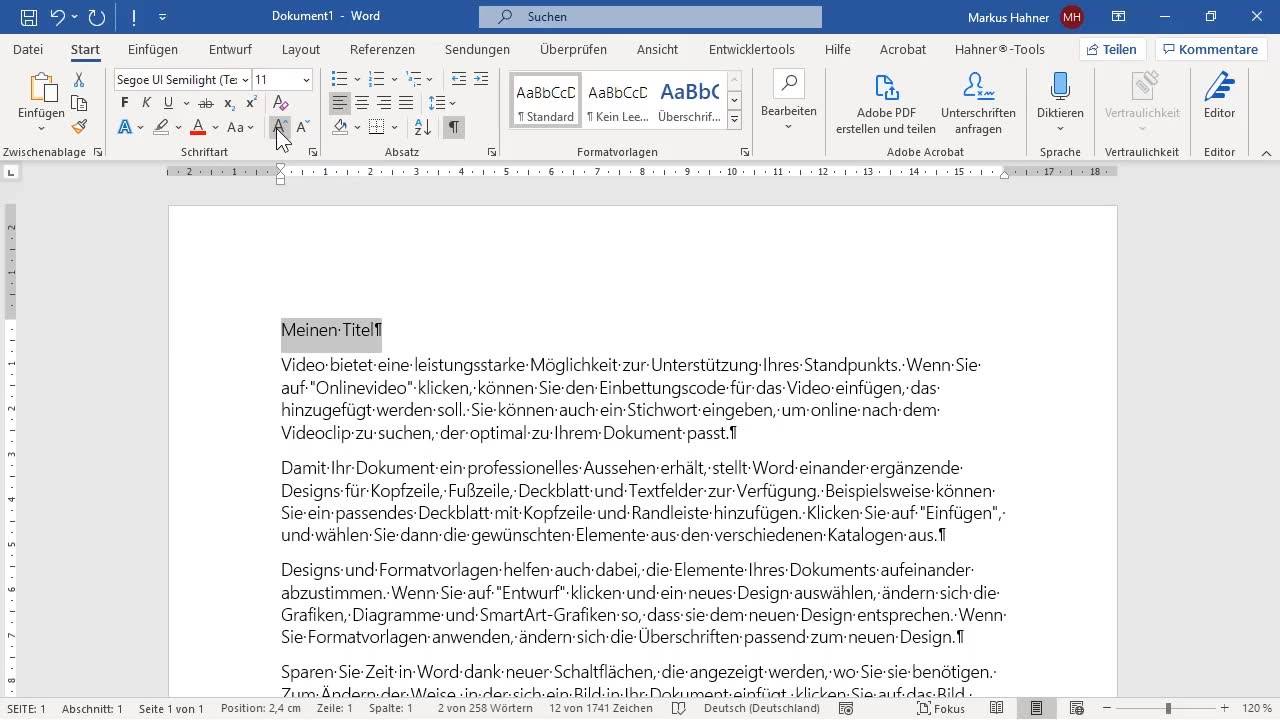The width and height of the screenshot is (1280, 720).
Task: Open the Überprüfen tab
Action: click(x=573, y=49)
